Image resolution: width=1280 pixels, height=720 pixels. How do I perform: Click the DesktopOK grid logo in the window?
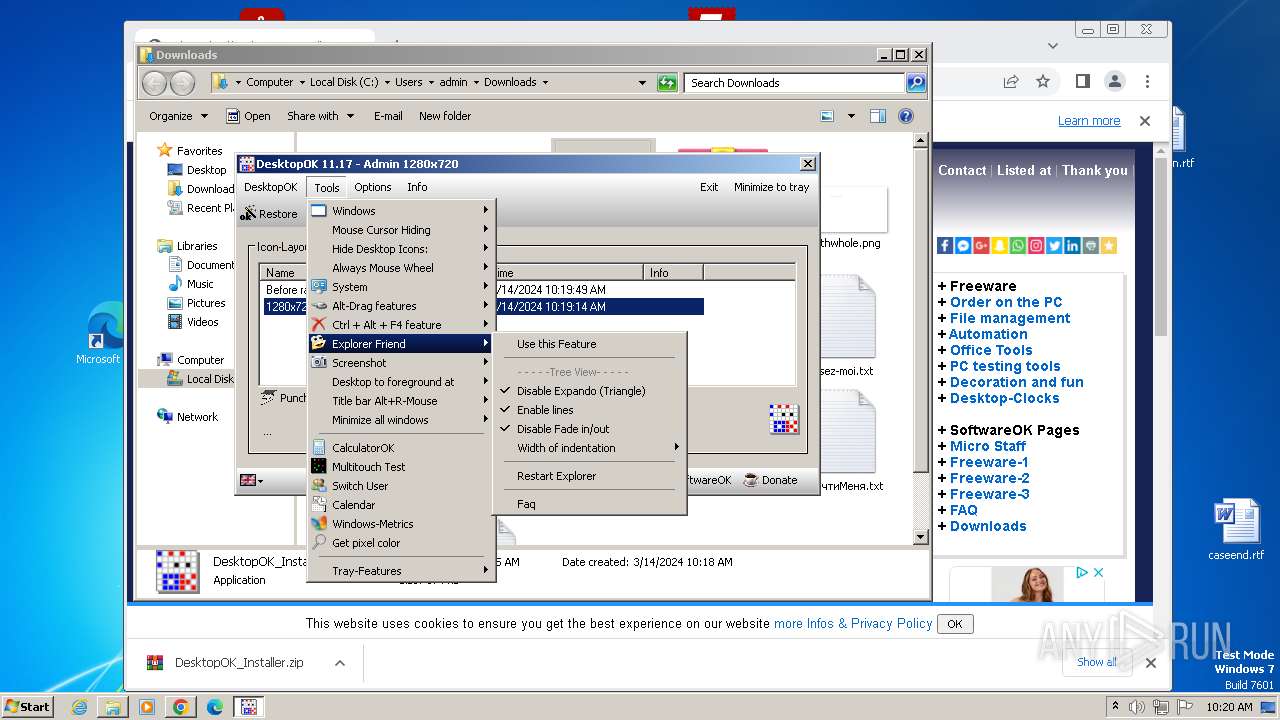(x=784, y=419)
